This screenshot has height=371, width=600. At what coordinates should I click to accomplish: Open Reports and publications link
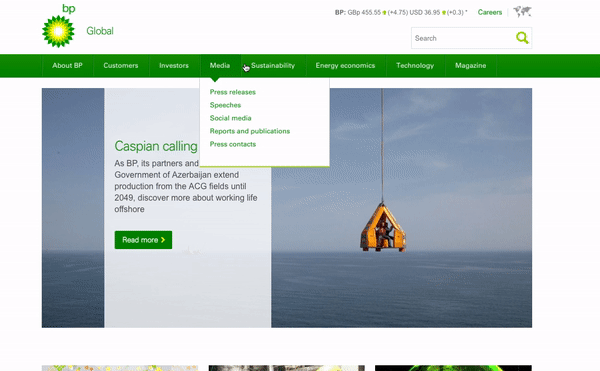coord(250,131)
